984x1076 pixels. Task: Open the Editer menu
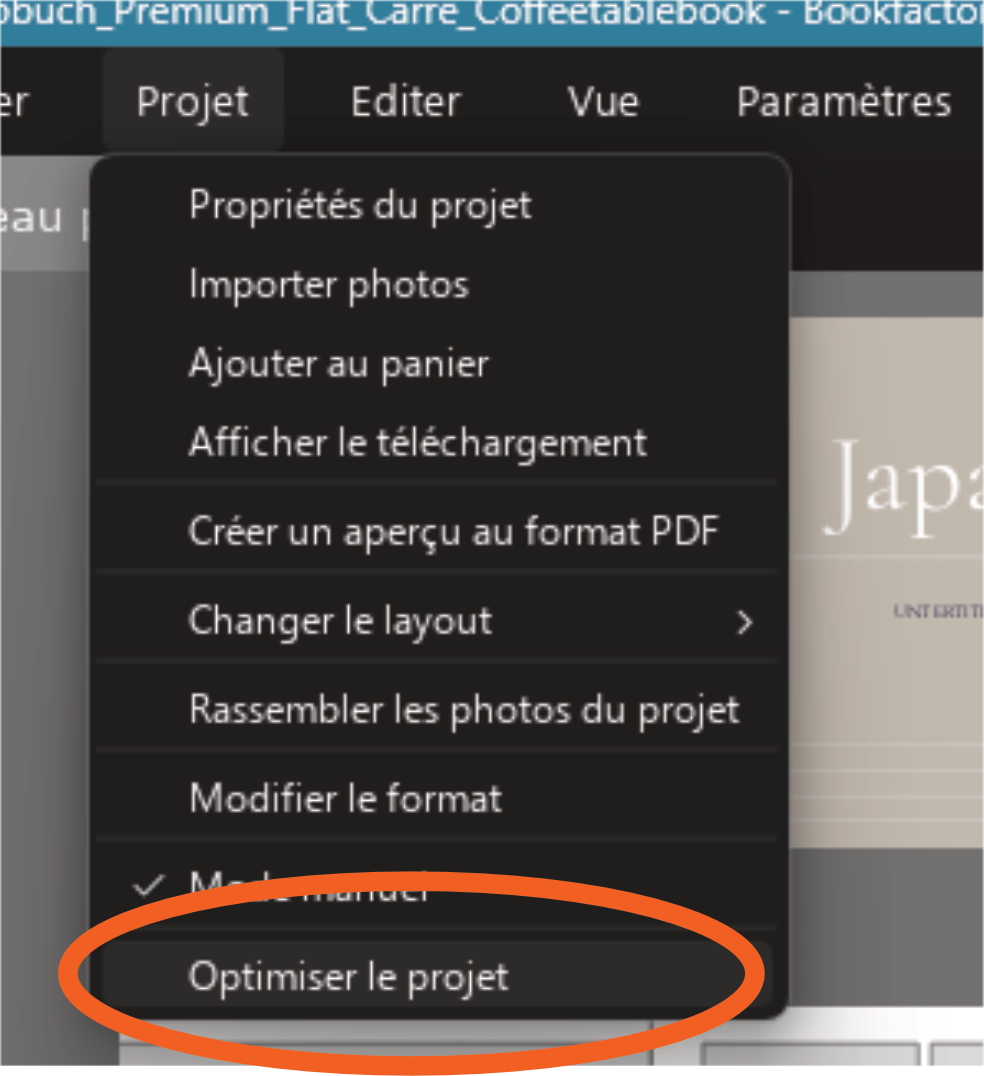pyautogui.click(x=406, y=102)
